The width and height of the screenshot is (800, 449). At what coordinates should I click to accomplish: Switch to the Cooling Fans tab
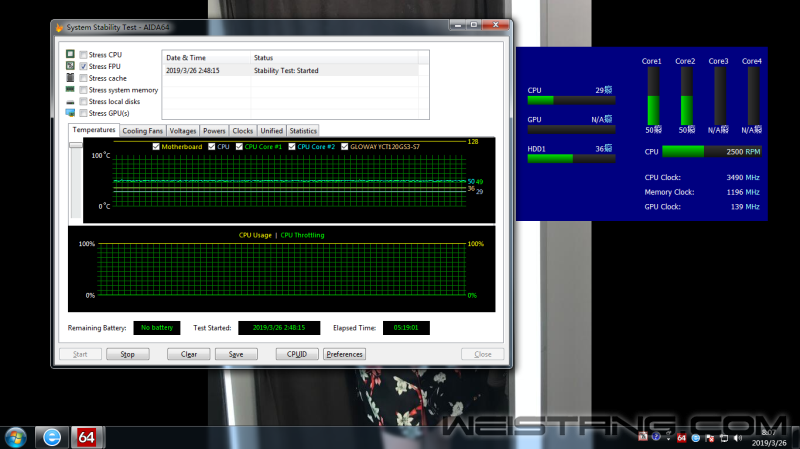coord(142,131)
